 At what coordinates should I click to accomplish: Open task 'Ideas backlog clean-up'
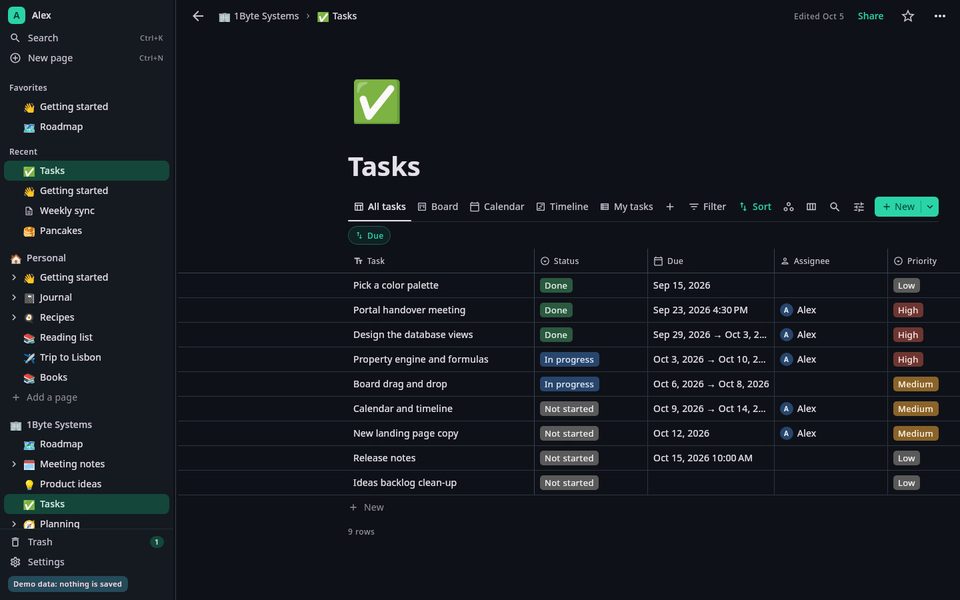point(405,482)
